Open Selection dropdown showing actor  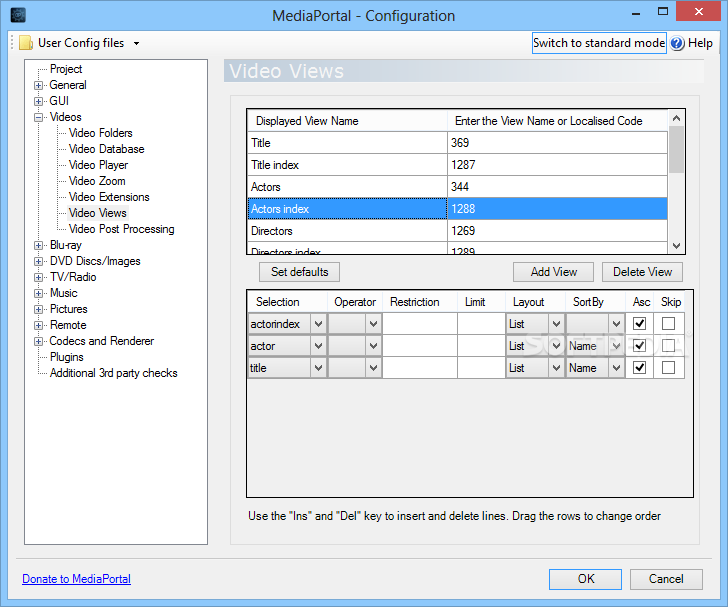(318, 346)
